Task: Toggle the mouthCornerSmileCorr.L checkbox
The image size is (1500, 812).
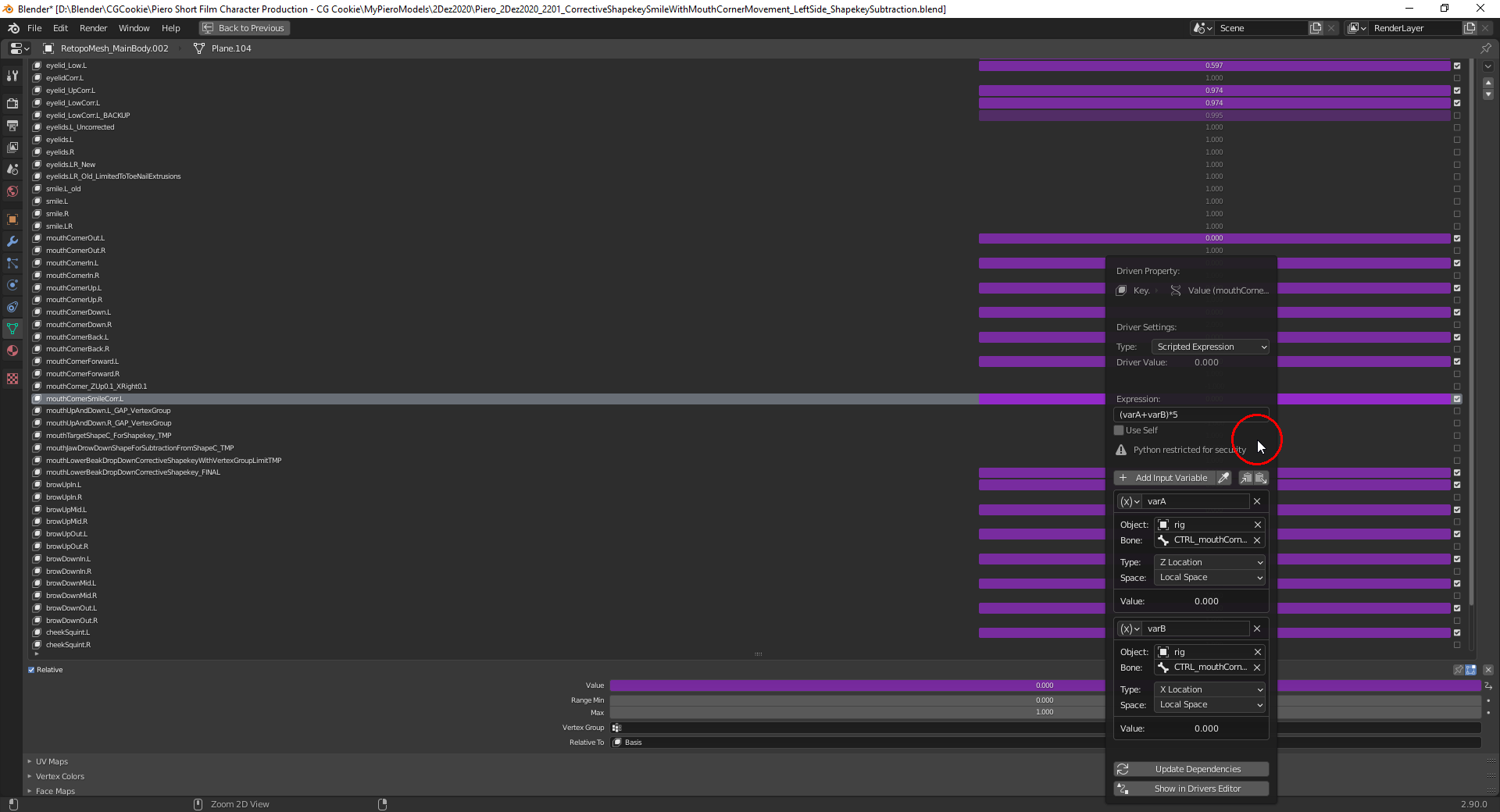Action: [x=1457, y=399]
